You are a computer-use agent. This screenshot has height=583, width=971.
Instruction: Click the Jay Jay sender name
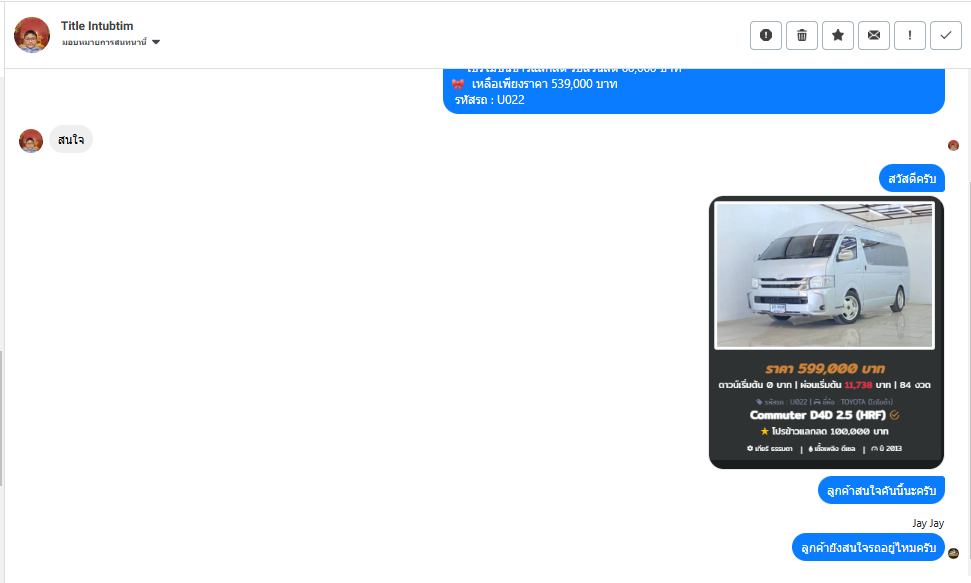[x=928, y=524]
